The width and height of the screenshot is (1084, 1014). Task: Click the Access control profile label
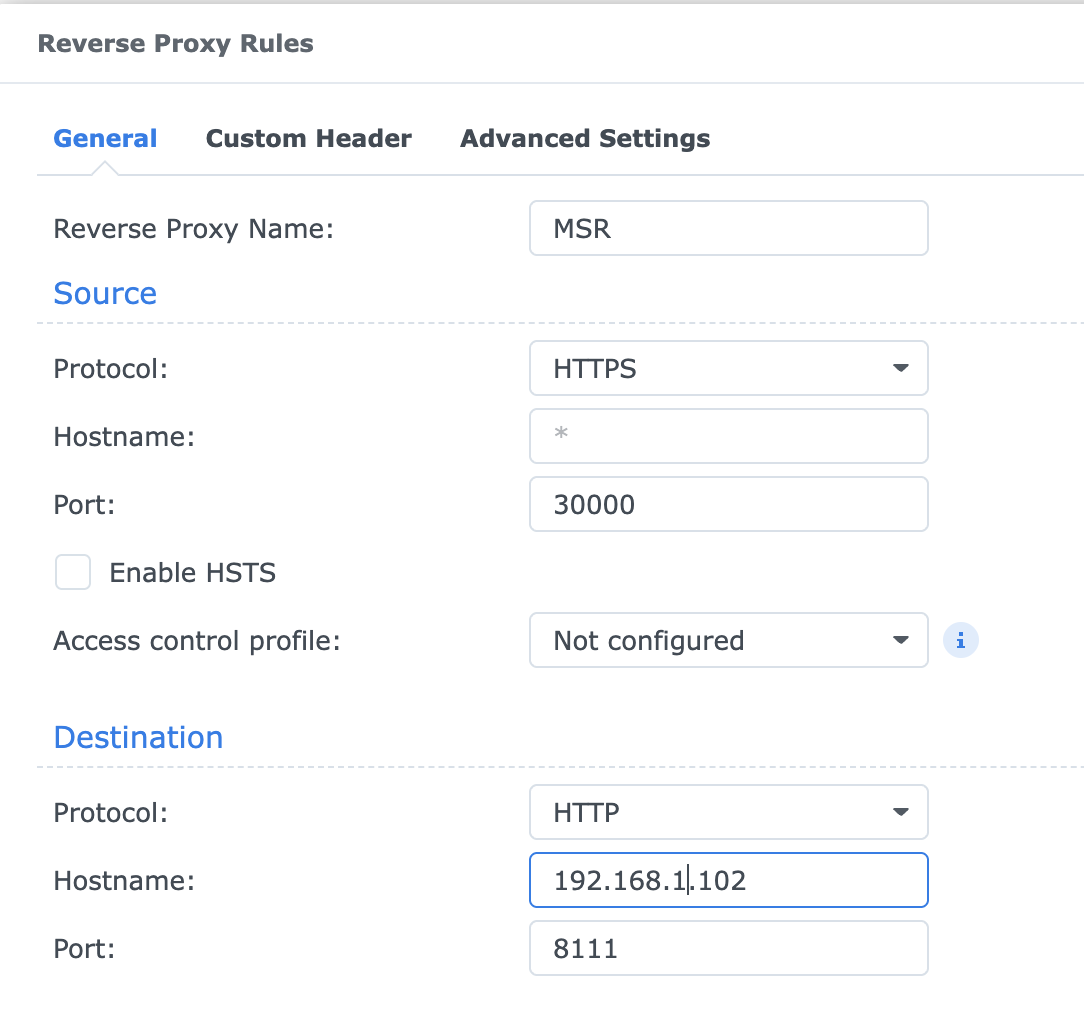pyautogui.click(x=197, y=641)
